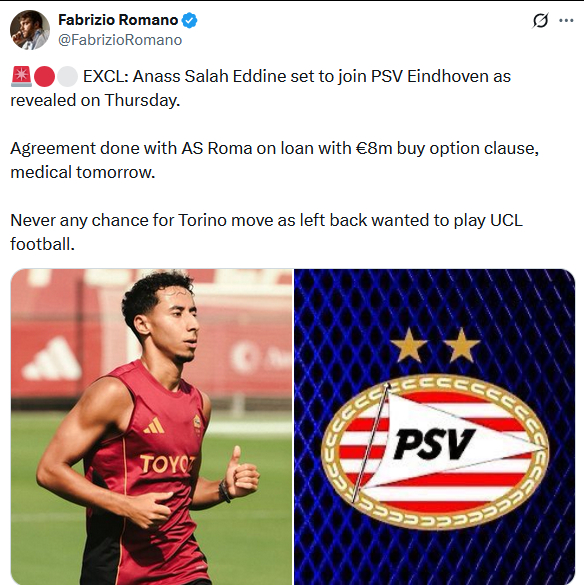
Task: Click the tweet text starting with EXCL
Action: [260, 88]
